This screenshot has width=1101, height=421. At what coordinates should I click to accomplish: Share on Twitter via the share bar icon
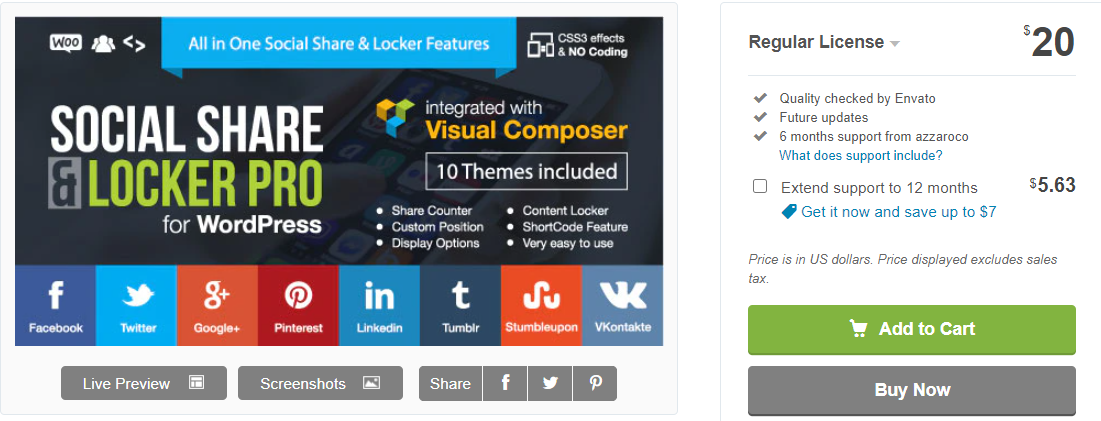pyautogui.click(x=550, y=383)
